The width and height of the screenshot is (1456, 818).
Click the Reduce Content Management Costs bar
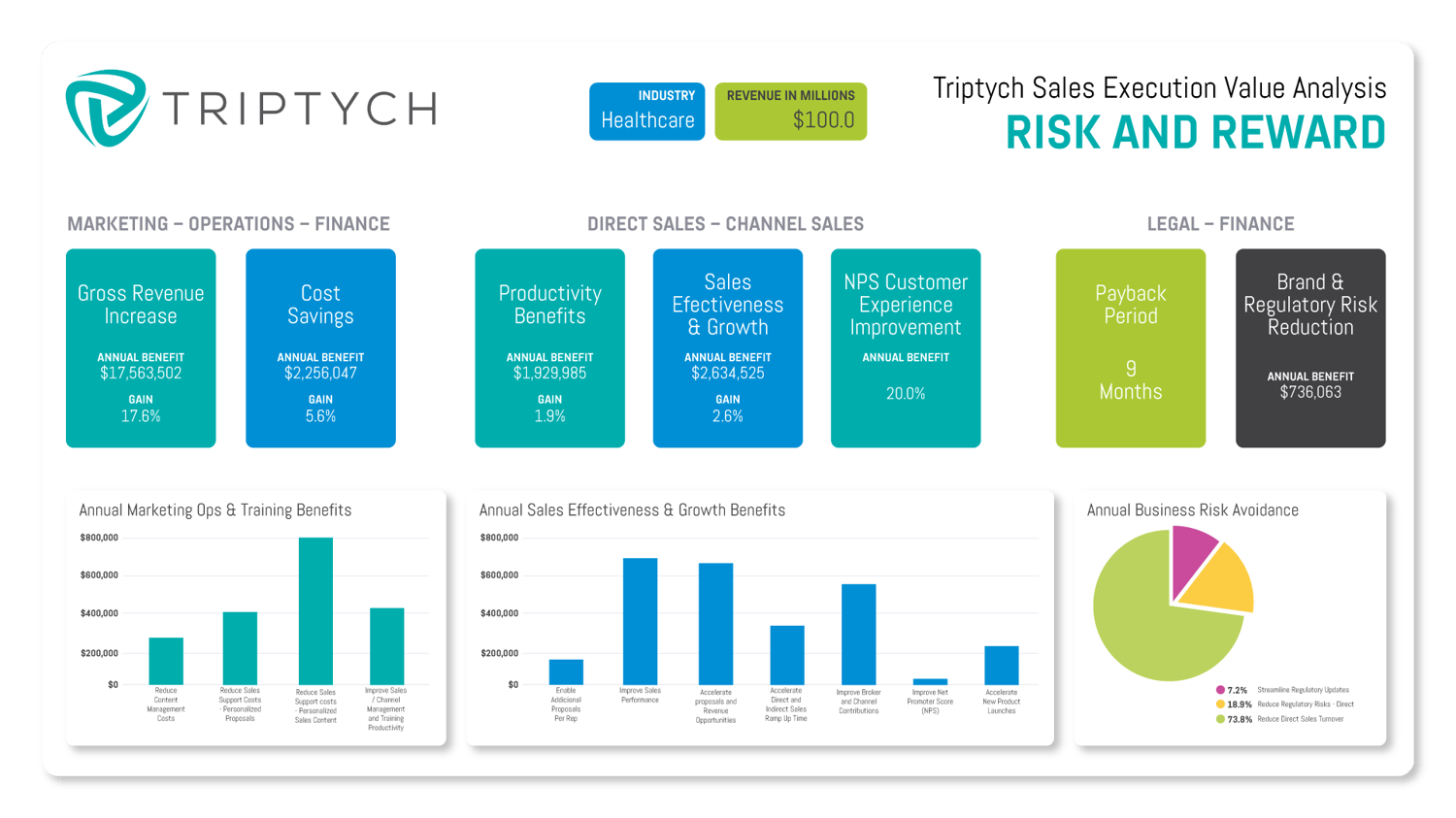[x=166, y=661]
